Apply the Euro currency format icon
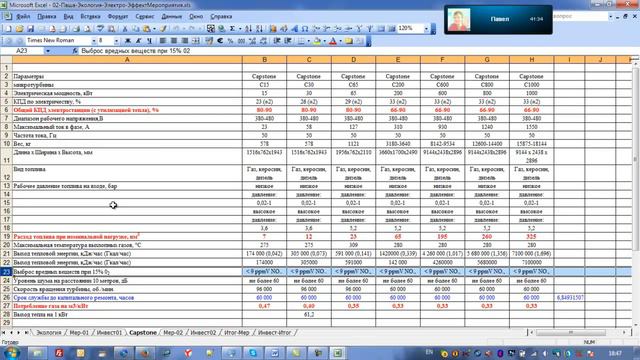The width and height of the screenshot is (640, 360). [x=220, y=40]
